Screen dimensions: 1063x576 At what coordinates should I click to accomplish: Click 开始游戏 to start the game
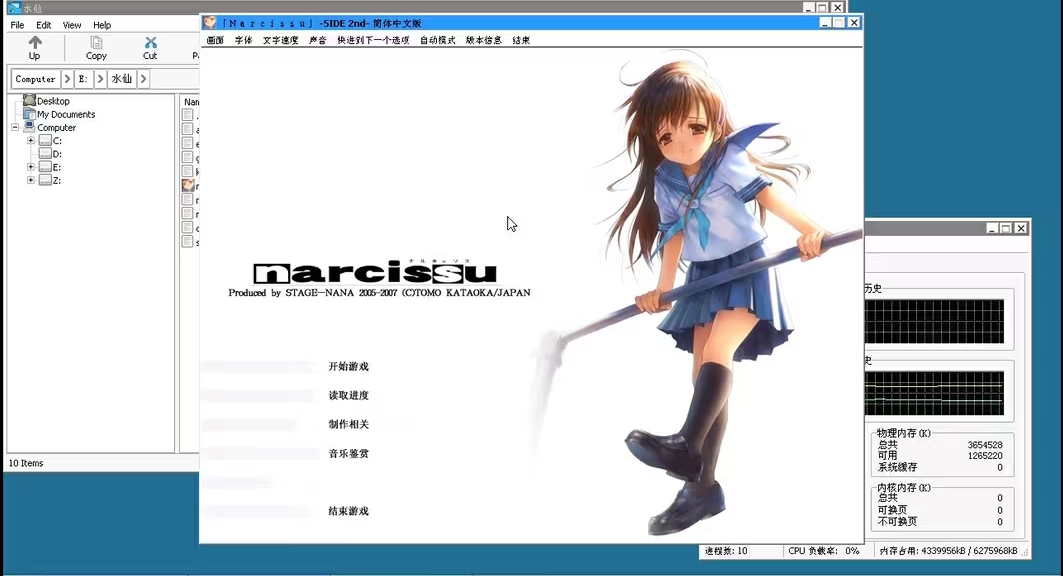(x=348, y=367)
